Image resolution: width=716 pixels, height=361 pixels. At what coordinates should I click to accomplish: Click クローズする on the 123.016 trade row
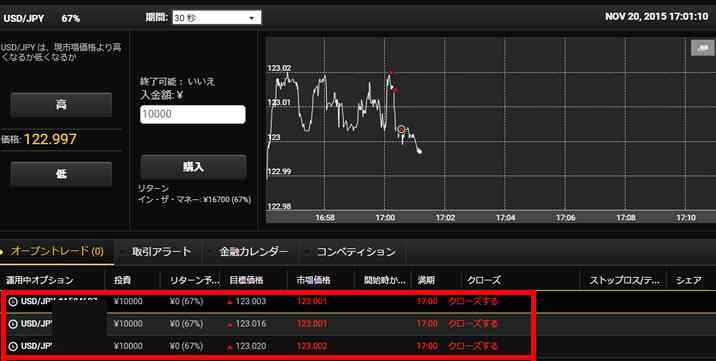coord(473,324)
